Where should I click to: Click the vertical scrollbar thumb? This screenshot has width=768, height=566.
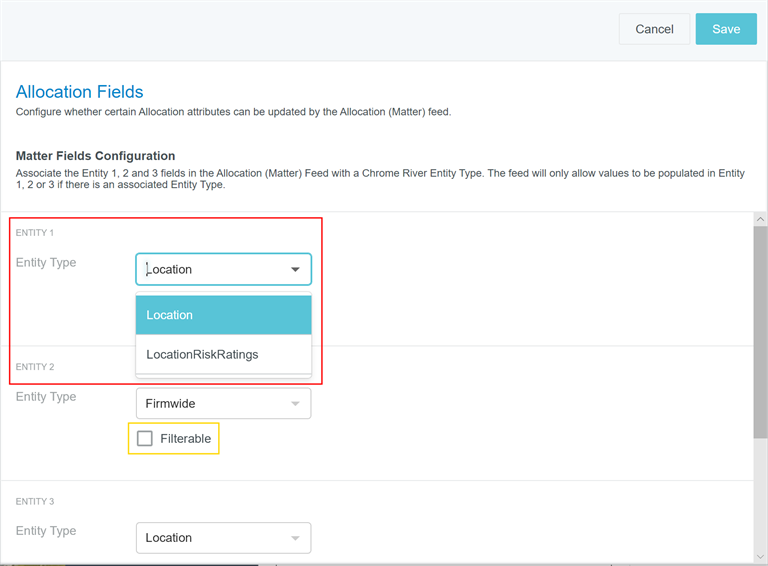(x=760, y=330)
